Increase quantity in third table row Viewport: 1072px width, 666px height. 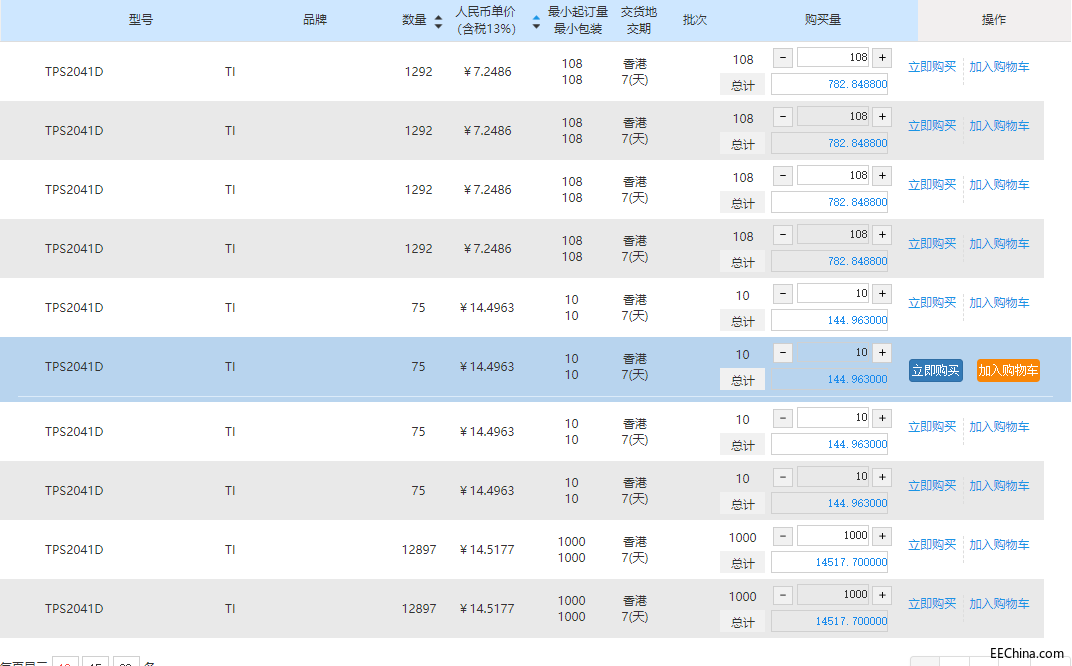882,175
